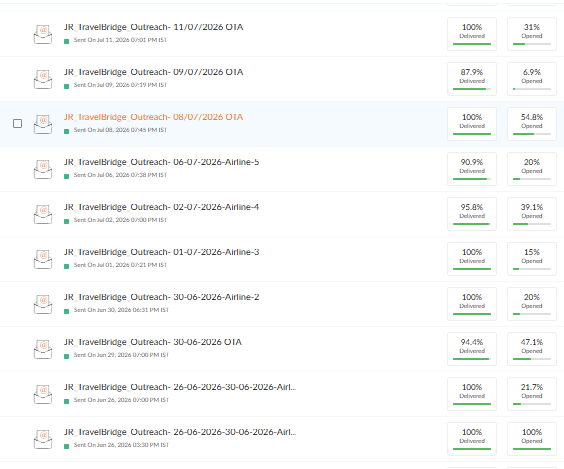Click envelope icon beside 02-07-2026-Airline-4 campaign
Viewport: 564px width, 469px height.
pyautogui.click(x=43, y=214)
